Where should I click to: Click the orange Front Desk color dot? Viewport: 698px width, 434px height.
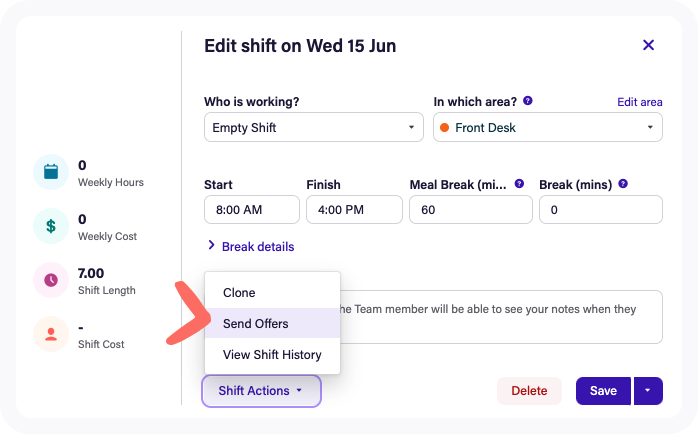click(x=444, y=128)
